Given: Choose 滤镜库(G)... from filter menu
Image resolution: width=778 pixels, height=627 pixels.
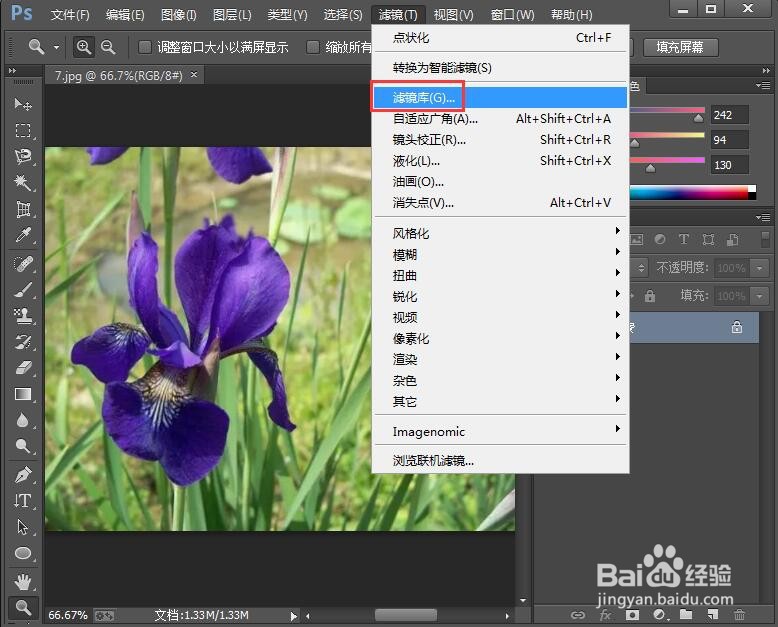Looking at the screenshot, I should (x=501, y=98).
